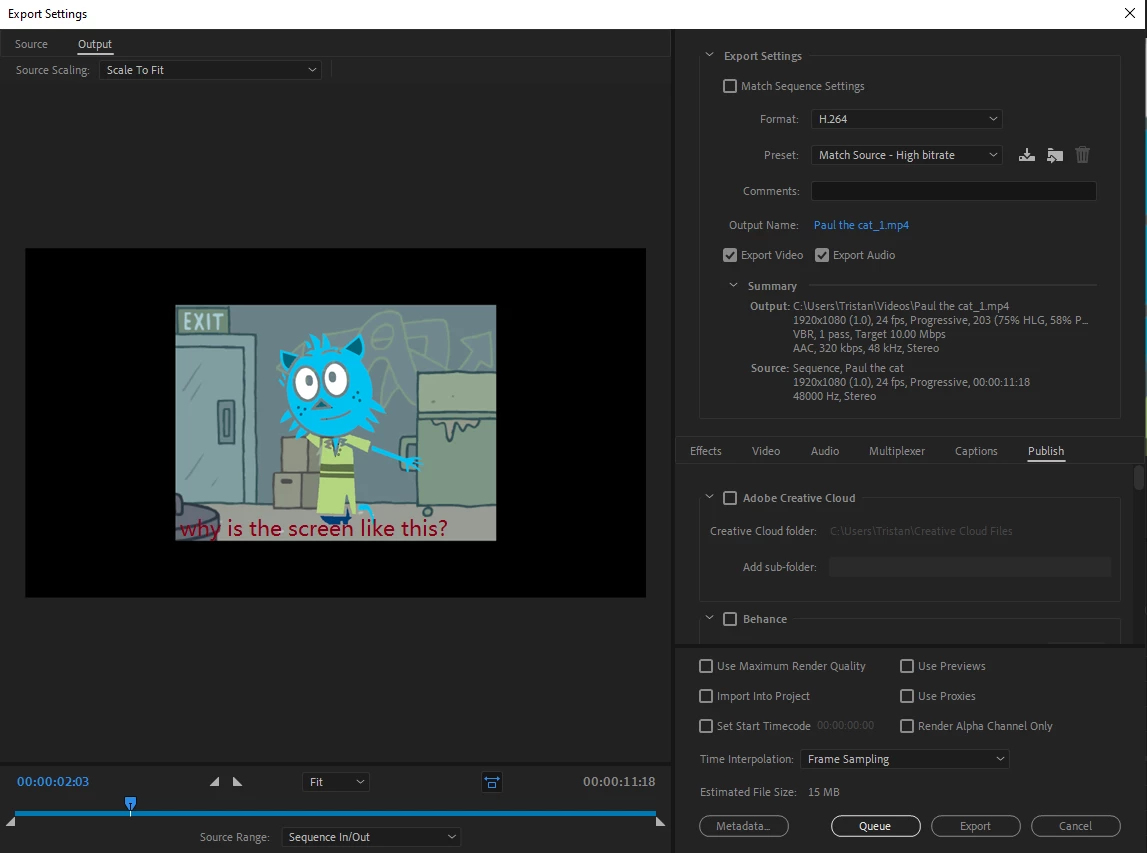Select the Output tab
Image resolution: width=1147 pixels, height=853 pixels.
[x=95, y=44]
